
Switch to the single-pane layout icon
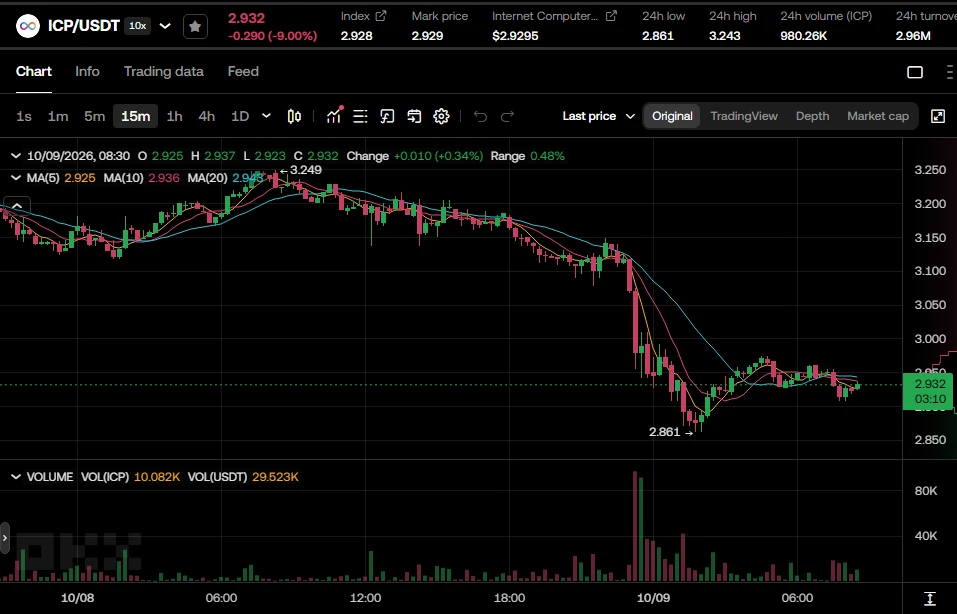[915, 72]
